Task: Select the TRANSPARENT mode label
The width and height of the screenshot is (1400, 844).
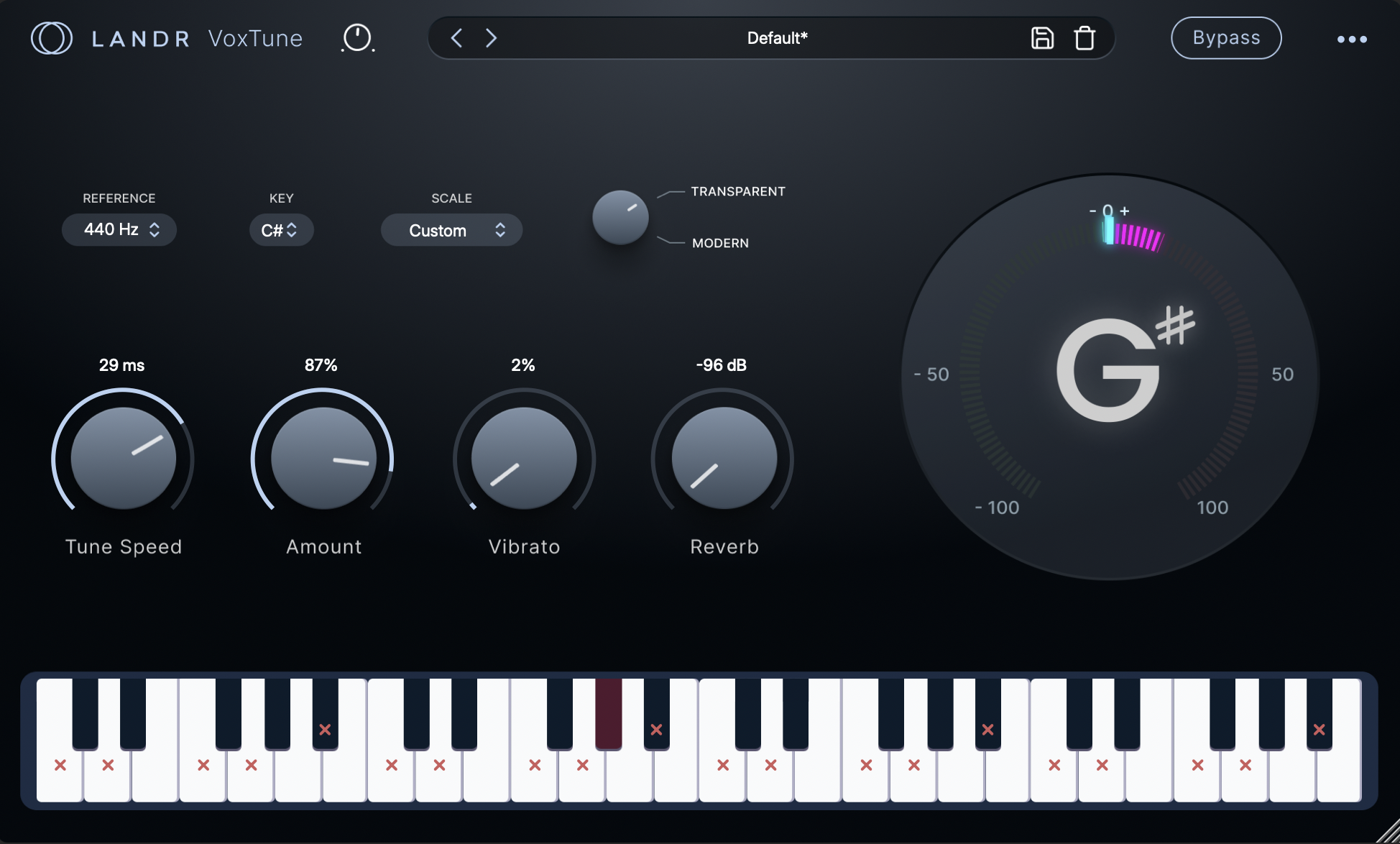Action: 738,192
